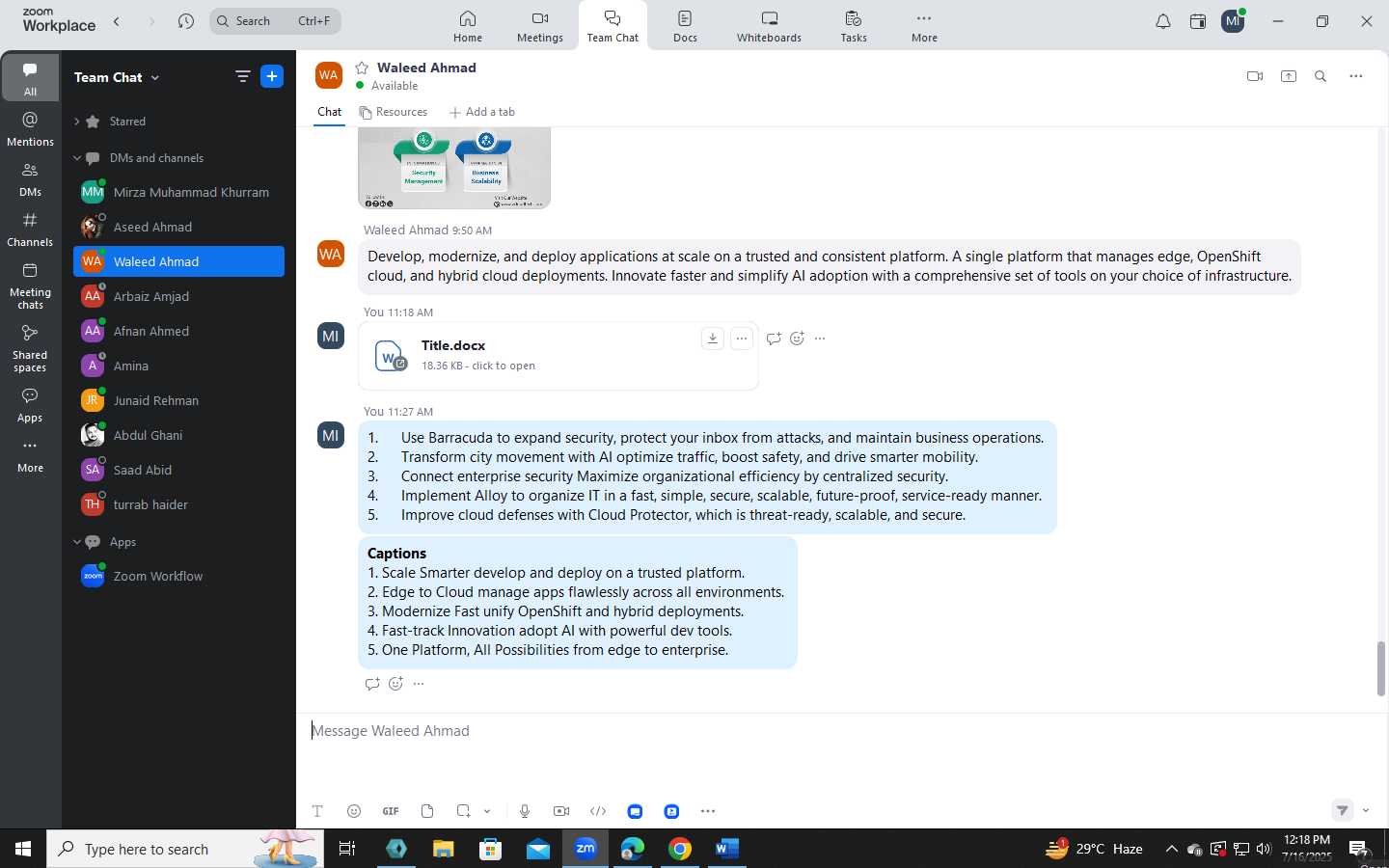Open chat header more options
Image resolution: width=1389 pixels, height=868 pixels.
tap(1356, 76)
